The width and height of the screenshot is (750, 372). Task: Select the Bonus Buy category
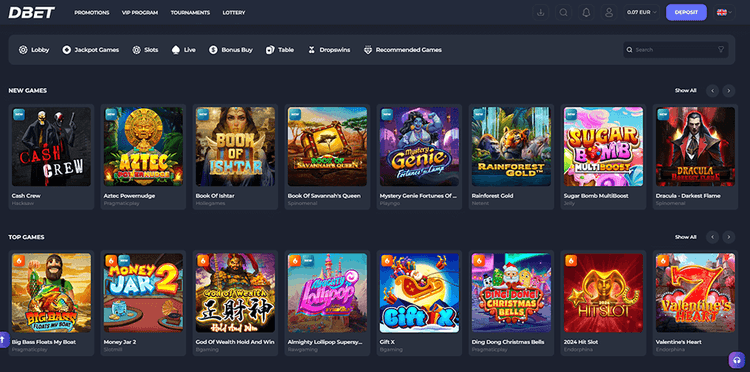click(231, 50)
